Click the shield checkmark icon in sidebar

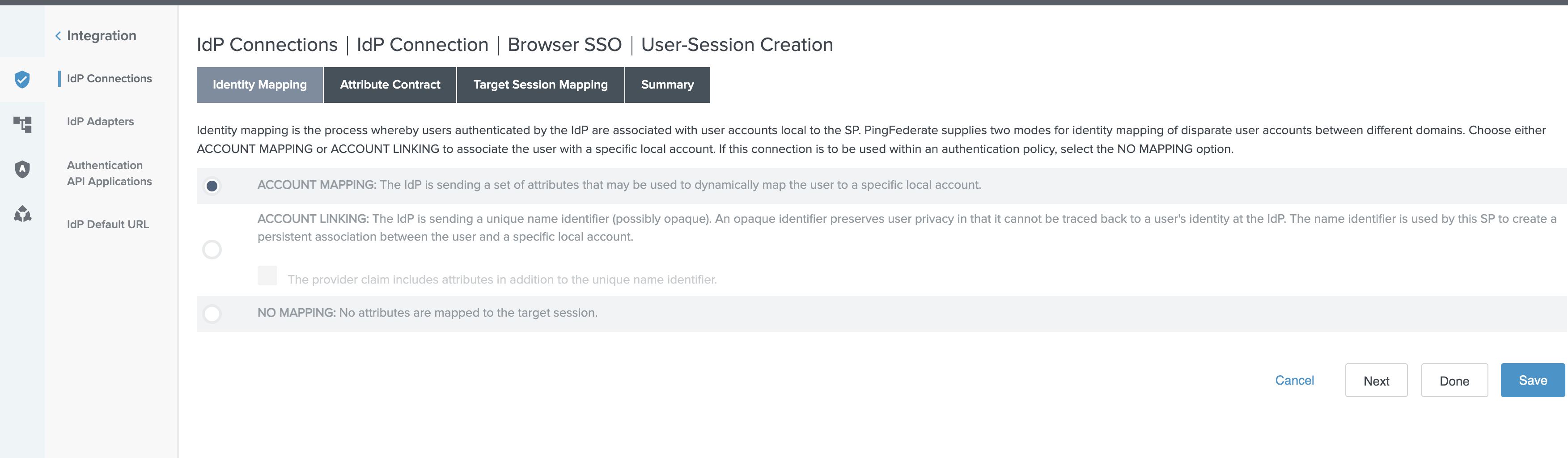(x=22, y=79)
